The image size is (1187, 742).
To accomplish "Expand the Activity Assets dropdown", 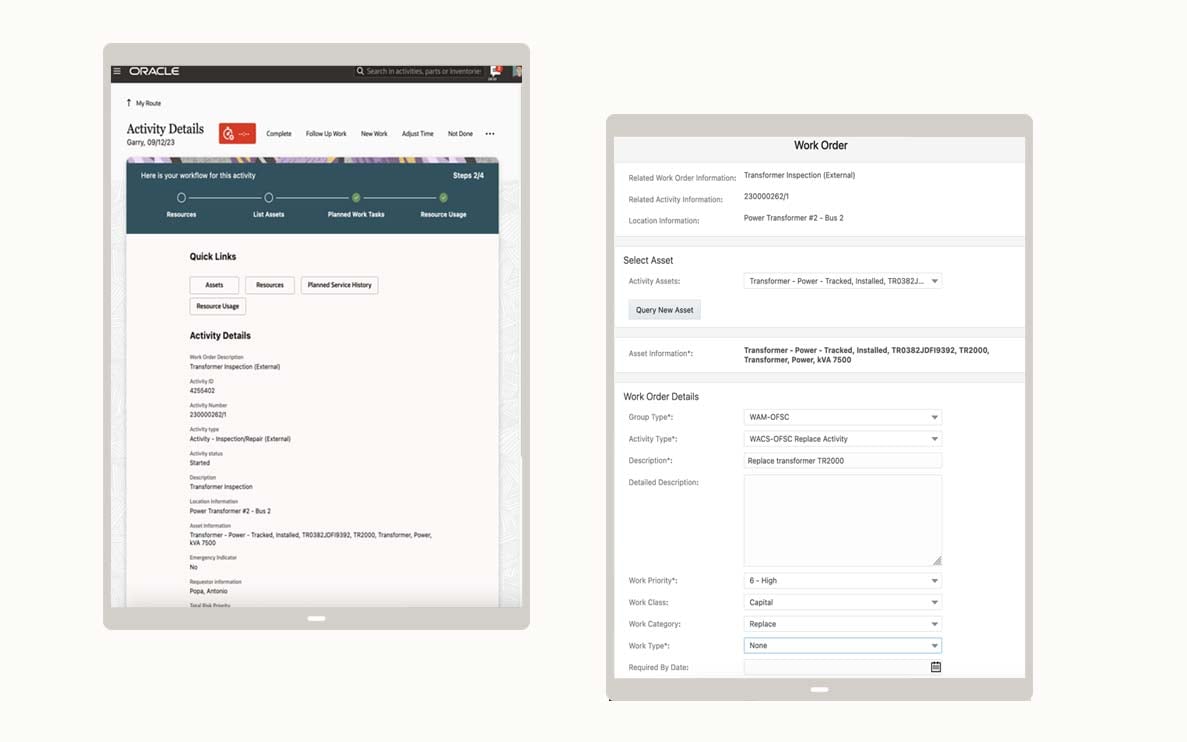I will coord(934,282).
